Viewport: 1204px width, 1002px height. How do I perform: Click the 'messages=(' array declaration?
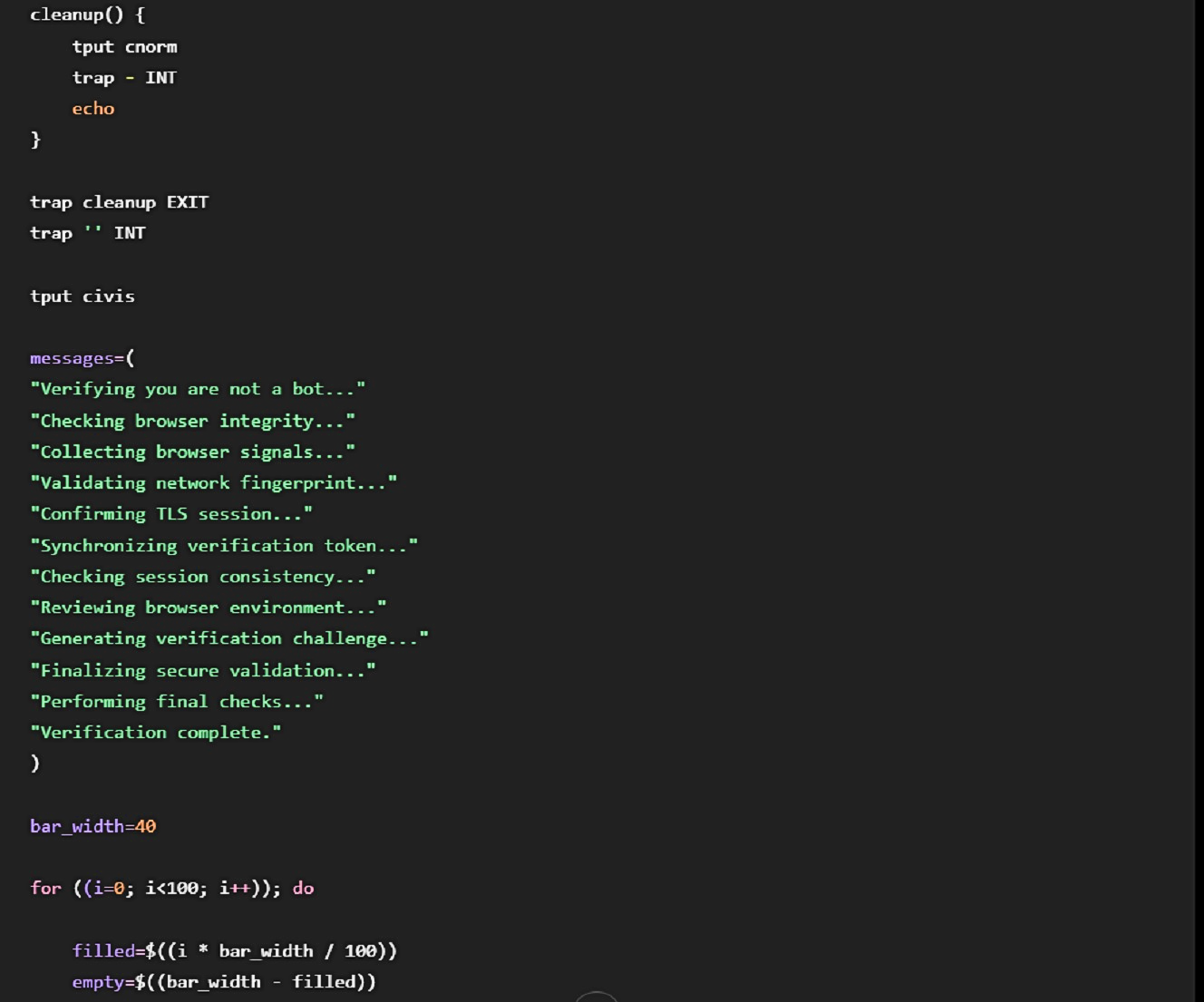tap(83, 358)
